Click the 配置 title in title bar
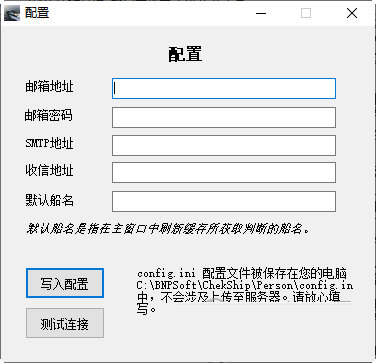The height and width of the screenshot is (363, 376). coord(37,13)
